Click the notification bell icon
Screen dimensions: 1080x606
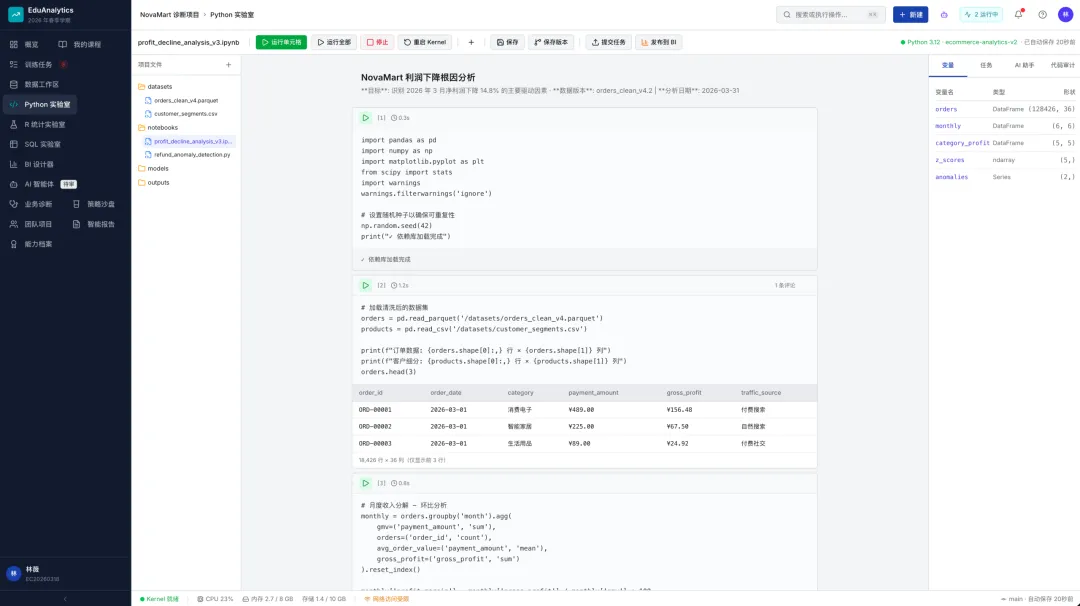[x=1018, y=14]
